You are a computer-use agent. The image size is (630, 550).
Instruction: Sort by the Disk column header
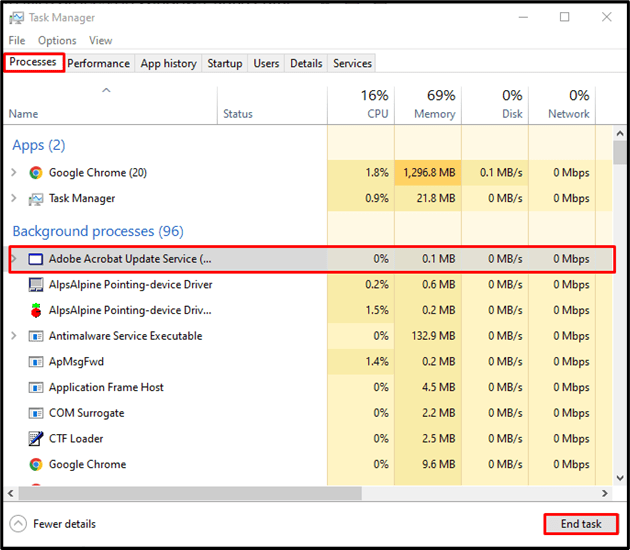(x=495, y=106)
